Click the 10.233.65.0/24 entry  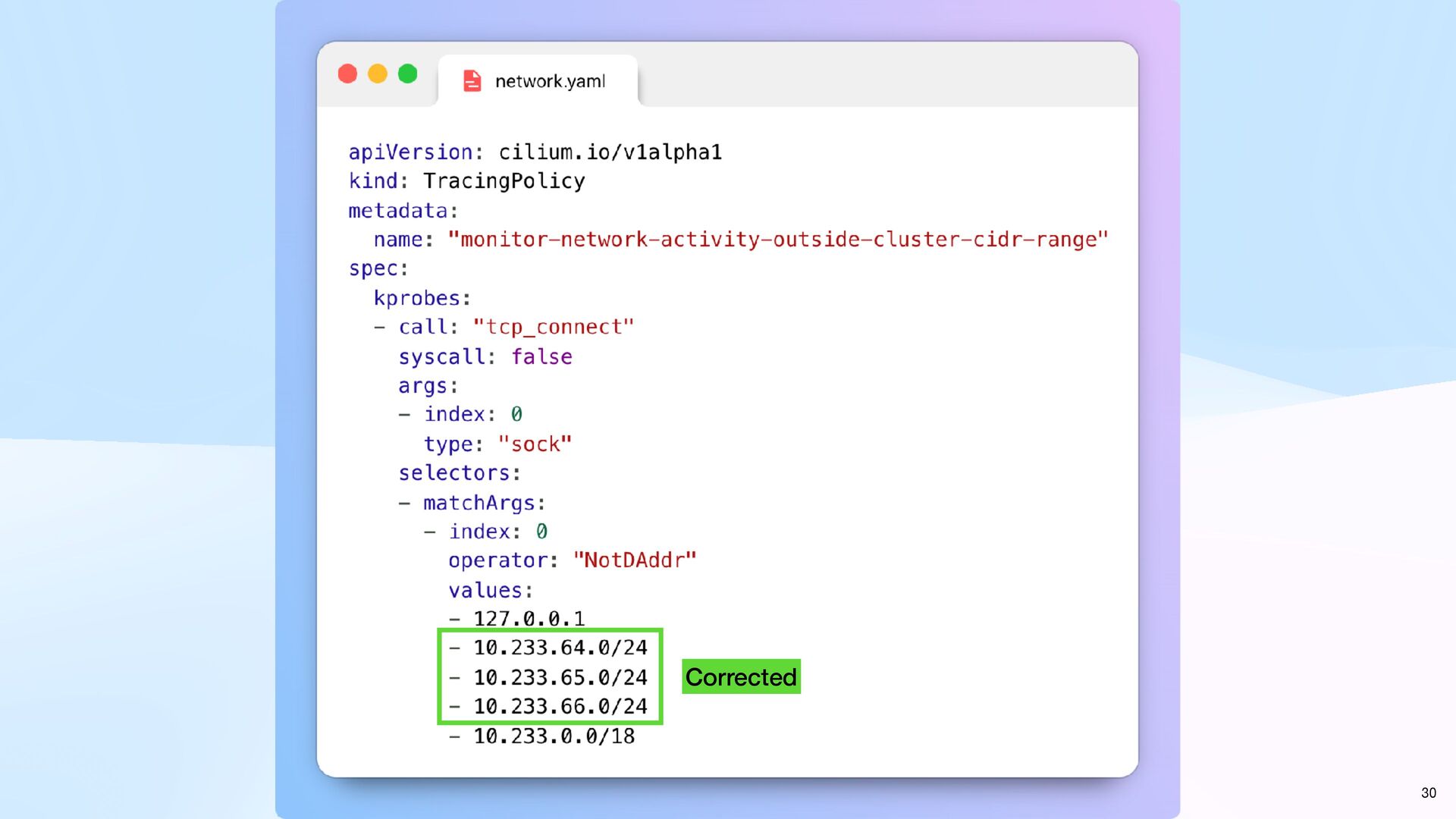(560, 677)
